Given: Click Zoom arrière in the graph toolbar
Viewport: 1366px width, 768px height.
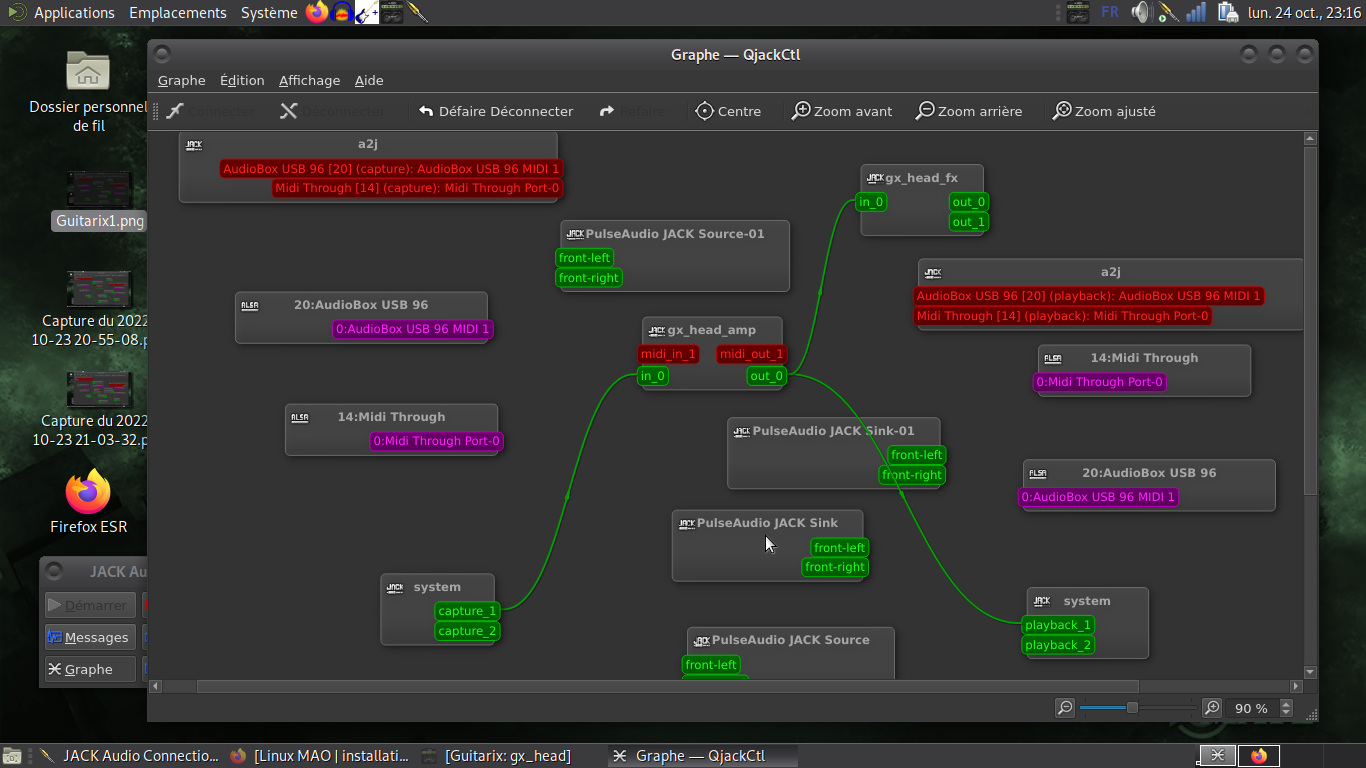Looking at the screenshot, I should click(969, 111).
